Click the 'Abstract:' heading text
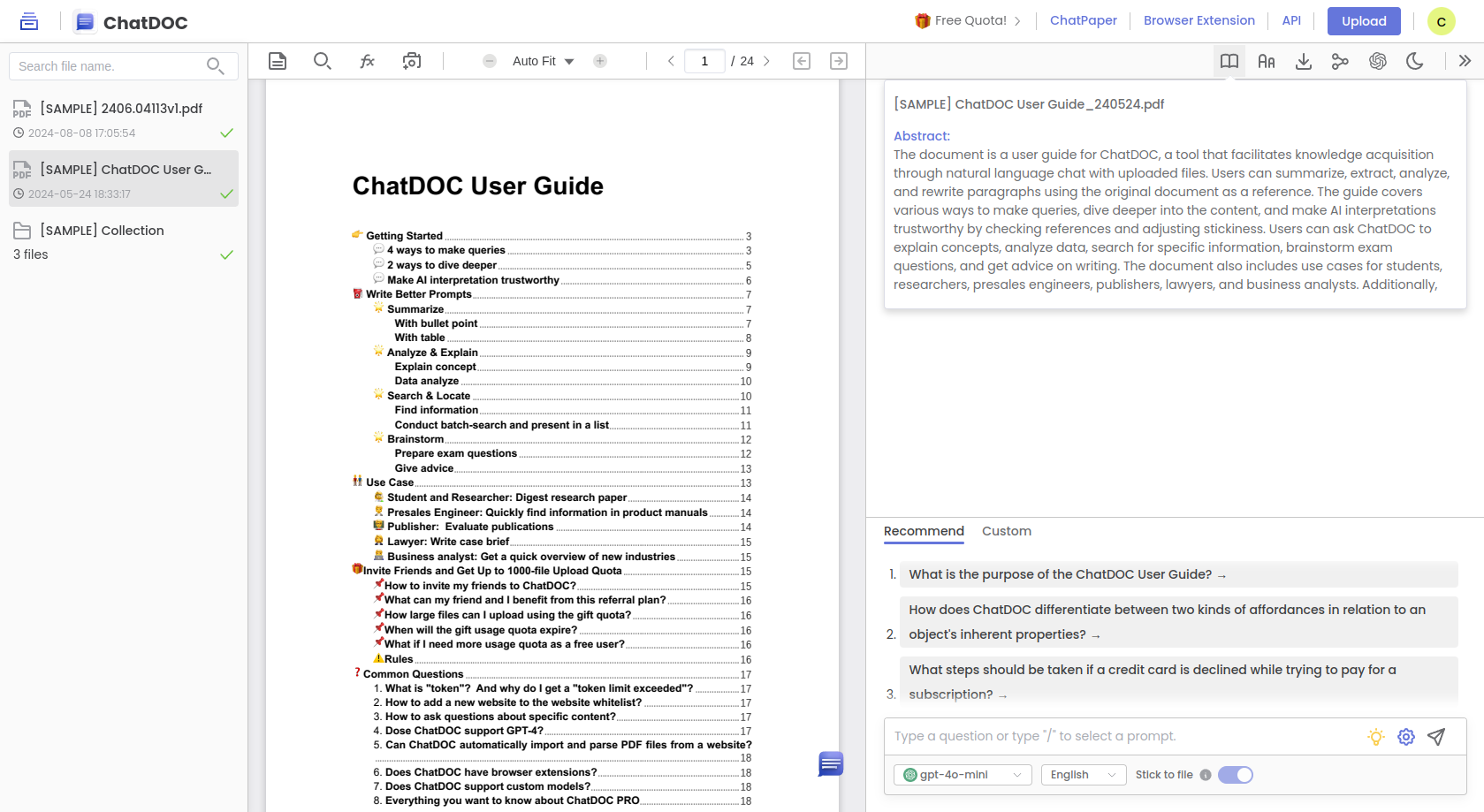The width and height of the screenshot is (1484, 812). pos(922,136)
